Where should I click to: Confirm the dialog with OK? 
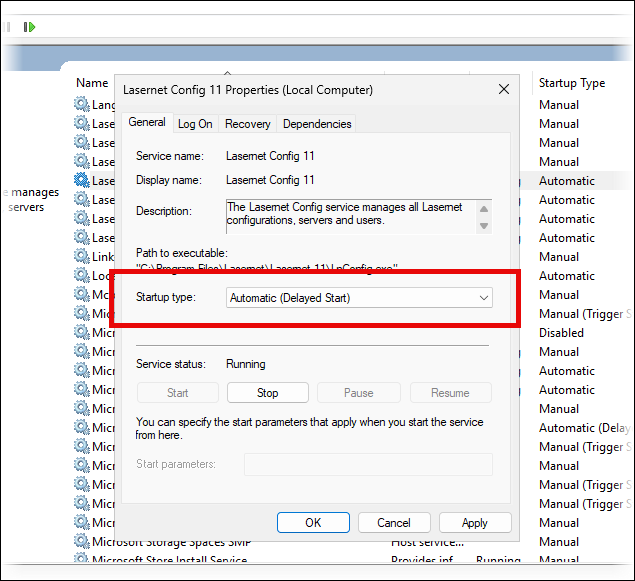313,523
